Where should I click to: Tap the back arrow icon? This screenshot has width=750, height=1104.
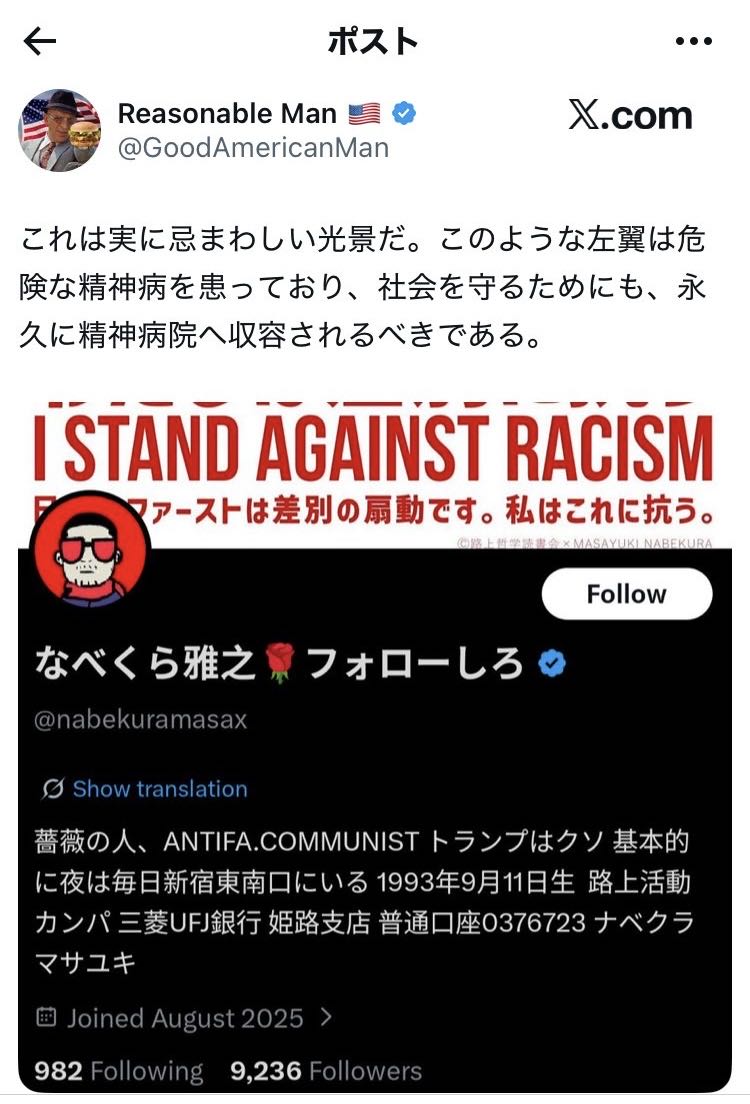point(39,42)
